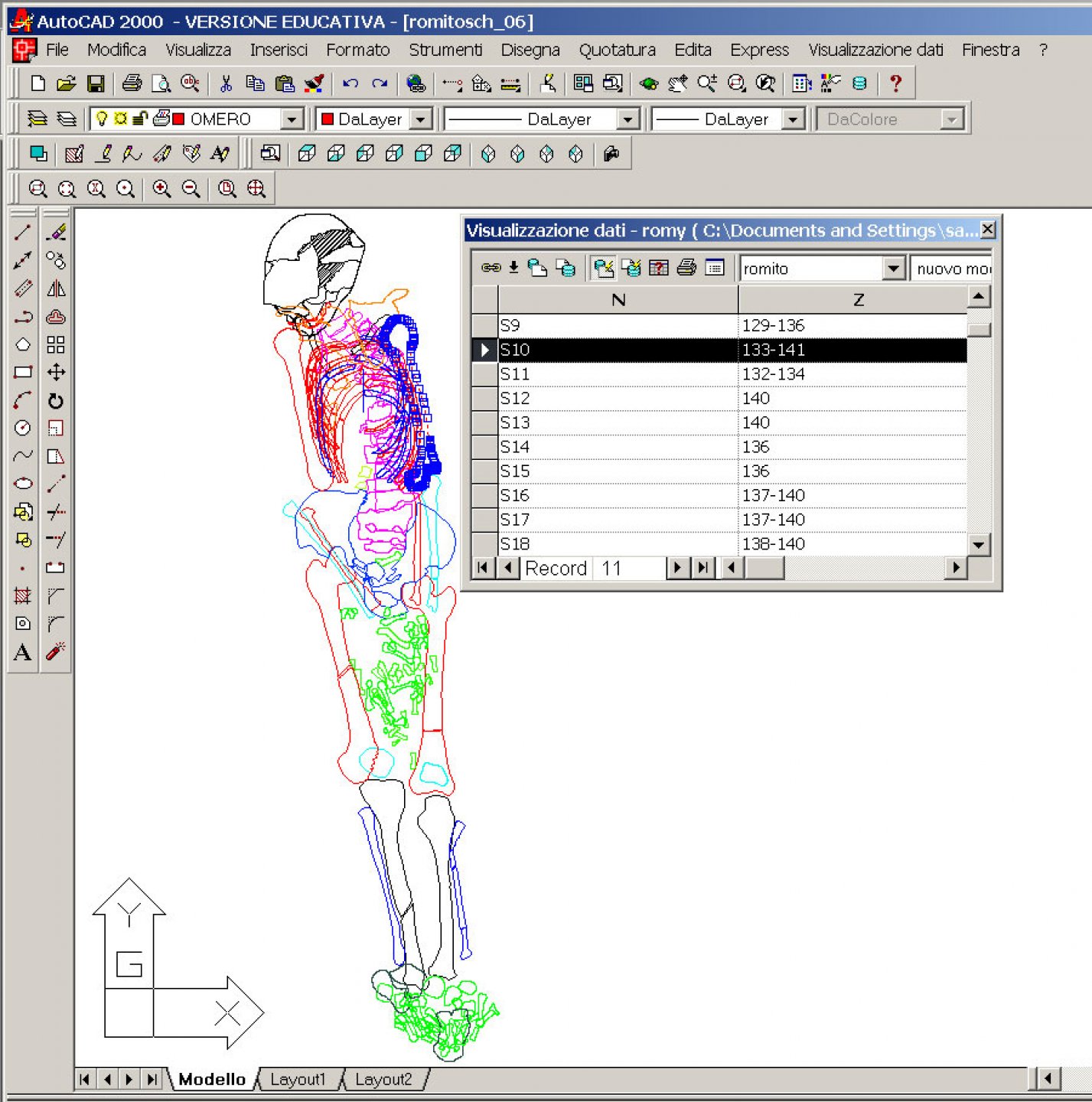
Task: Select the Erase tool in the Modify toolbar
Action: click(x=56, y=233)
